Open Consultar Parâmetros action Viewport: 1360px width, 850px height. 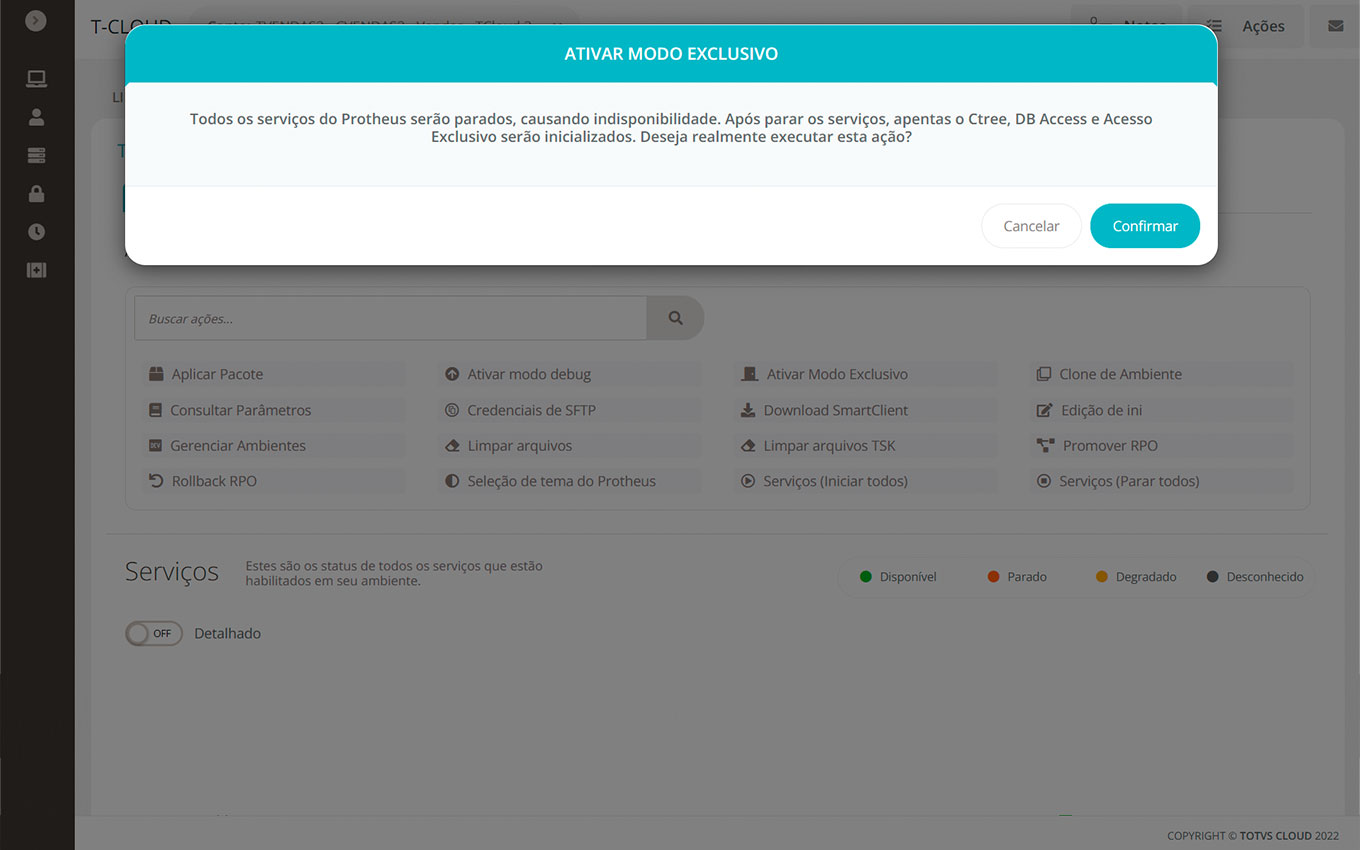pyautogui.click(x=274, y=410)
